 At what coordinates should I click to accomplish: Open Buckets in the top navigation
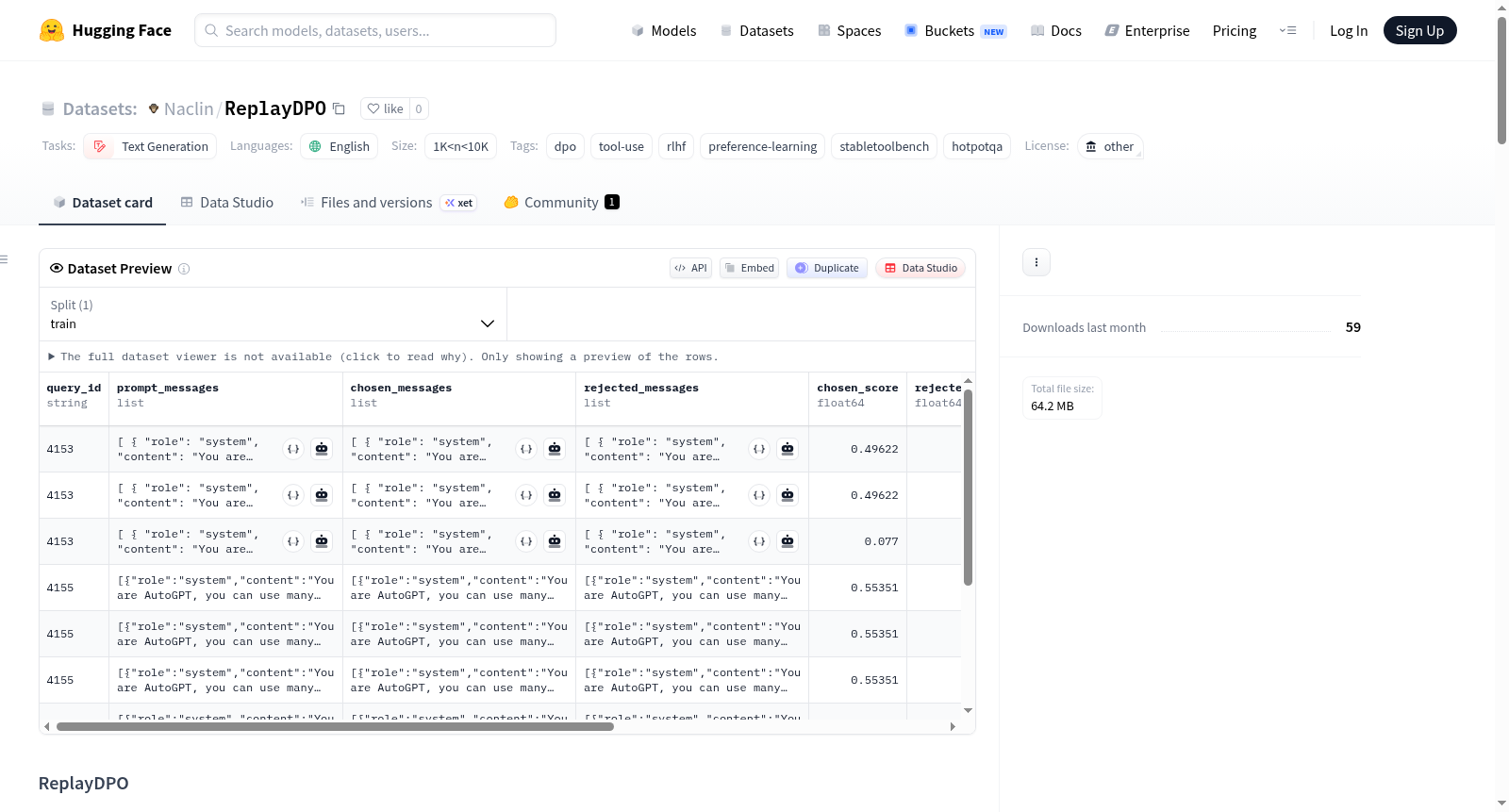[x=955, y=30]
